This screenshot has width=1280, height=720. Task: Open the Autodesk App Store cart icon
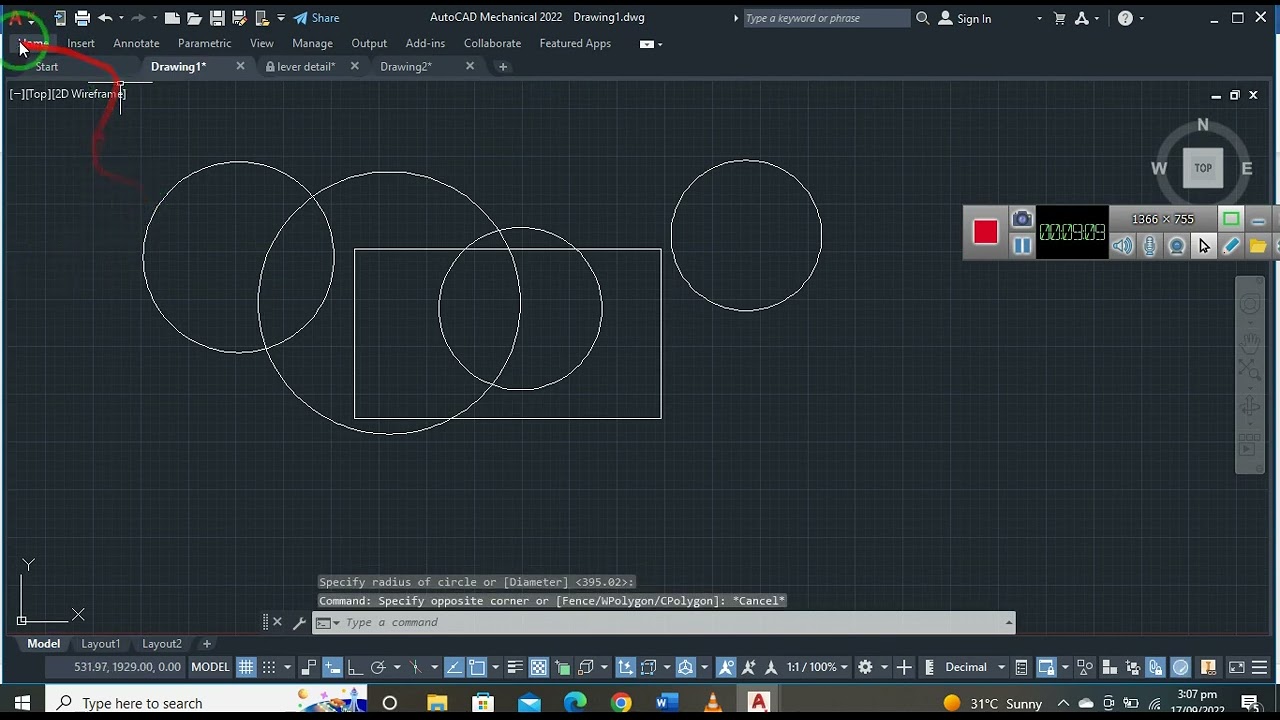click(x=1060, y=18)
